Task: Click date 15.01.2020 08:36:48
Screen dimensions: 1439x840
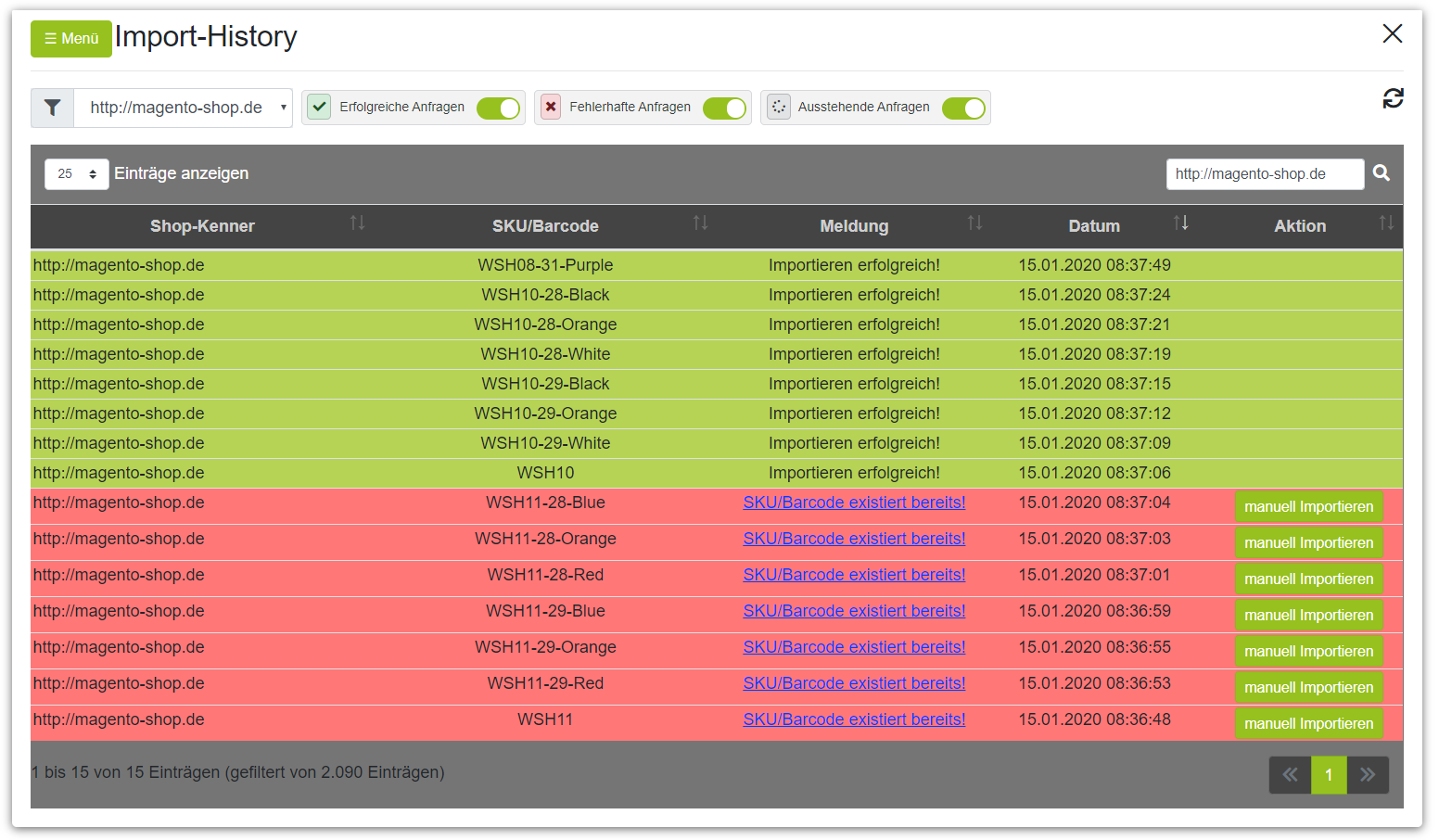Action: pyautogui.click(x=1094, y=719)
